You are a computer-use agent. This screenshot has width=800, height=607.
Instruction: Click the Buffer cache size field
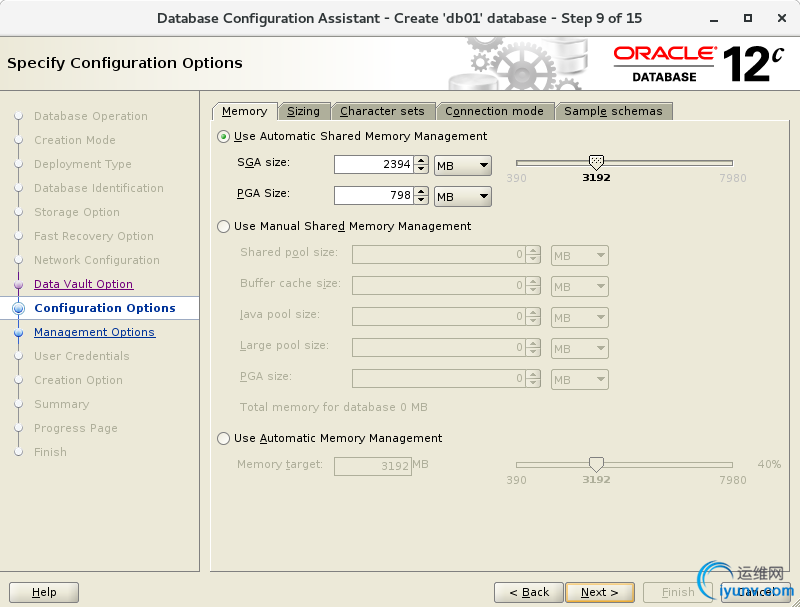(438, 286)
